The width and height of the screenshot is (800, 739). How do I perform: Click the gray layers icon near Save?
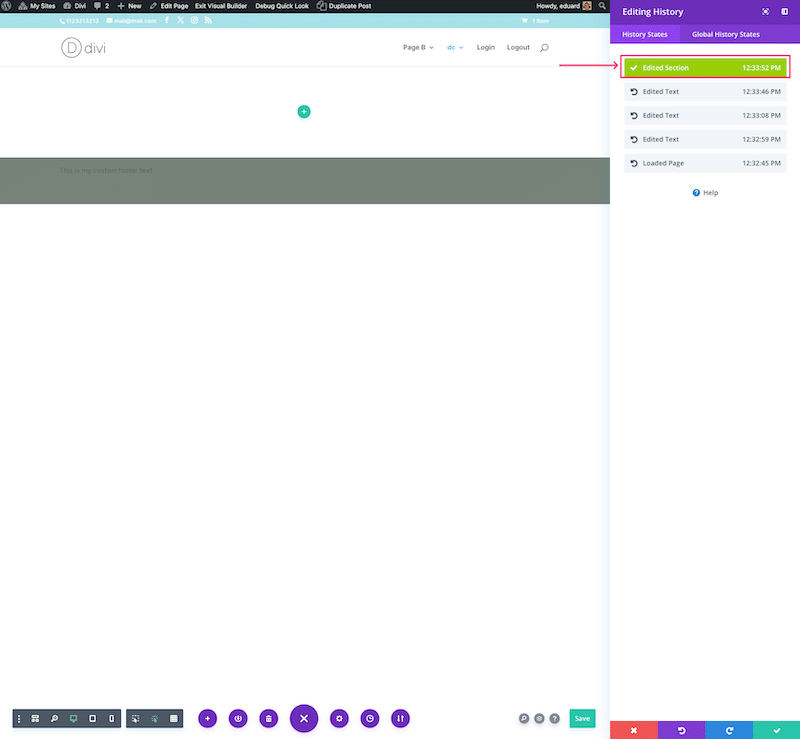pyautogui.click(x=539, y=719)
